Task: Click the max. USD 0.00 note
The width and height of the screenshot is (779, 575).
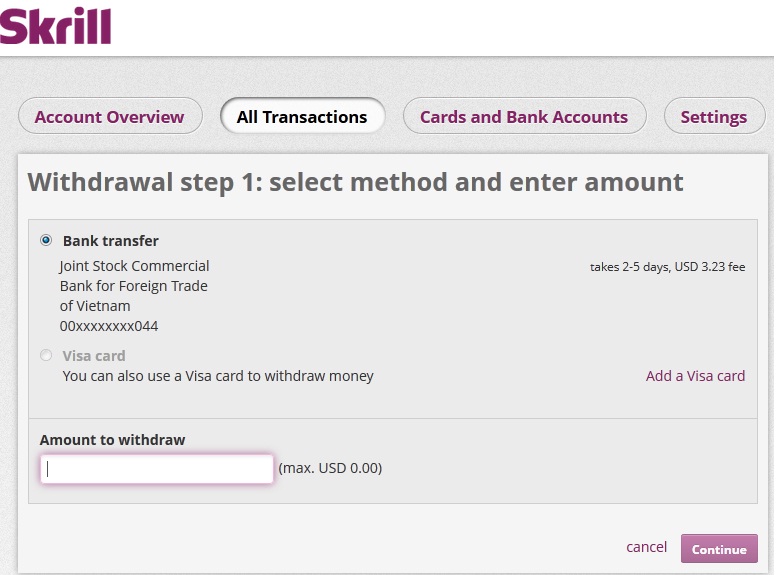Action: coord(330,468)
